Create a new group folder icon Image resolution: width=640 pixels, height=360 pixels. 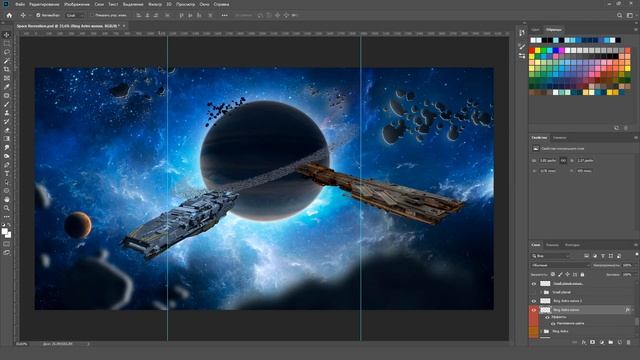tap(611, 342)
